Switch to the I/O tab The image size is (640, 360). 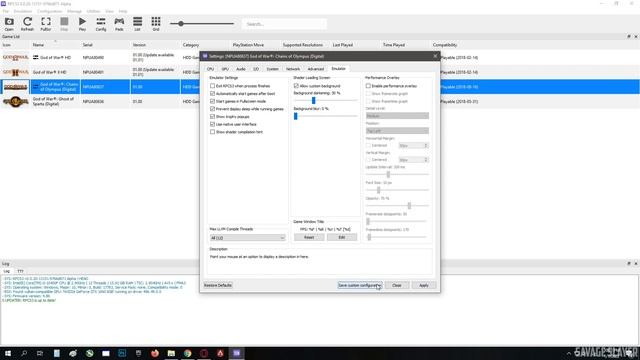click(256, 69)
